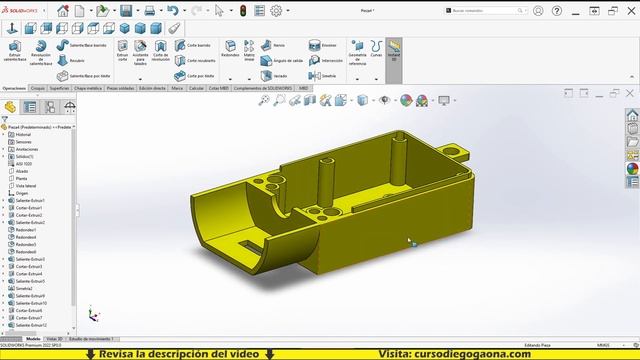
Task: Click the Redondeo fillet tool
Action: coord(230,49)
